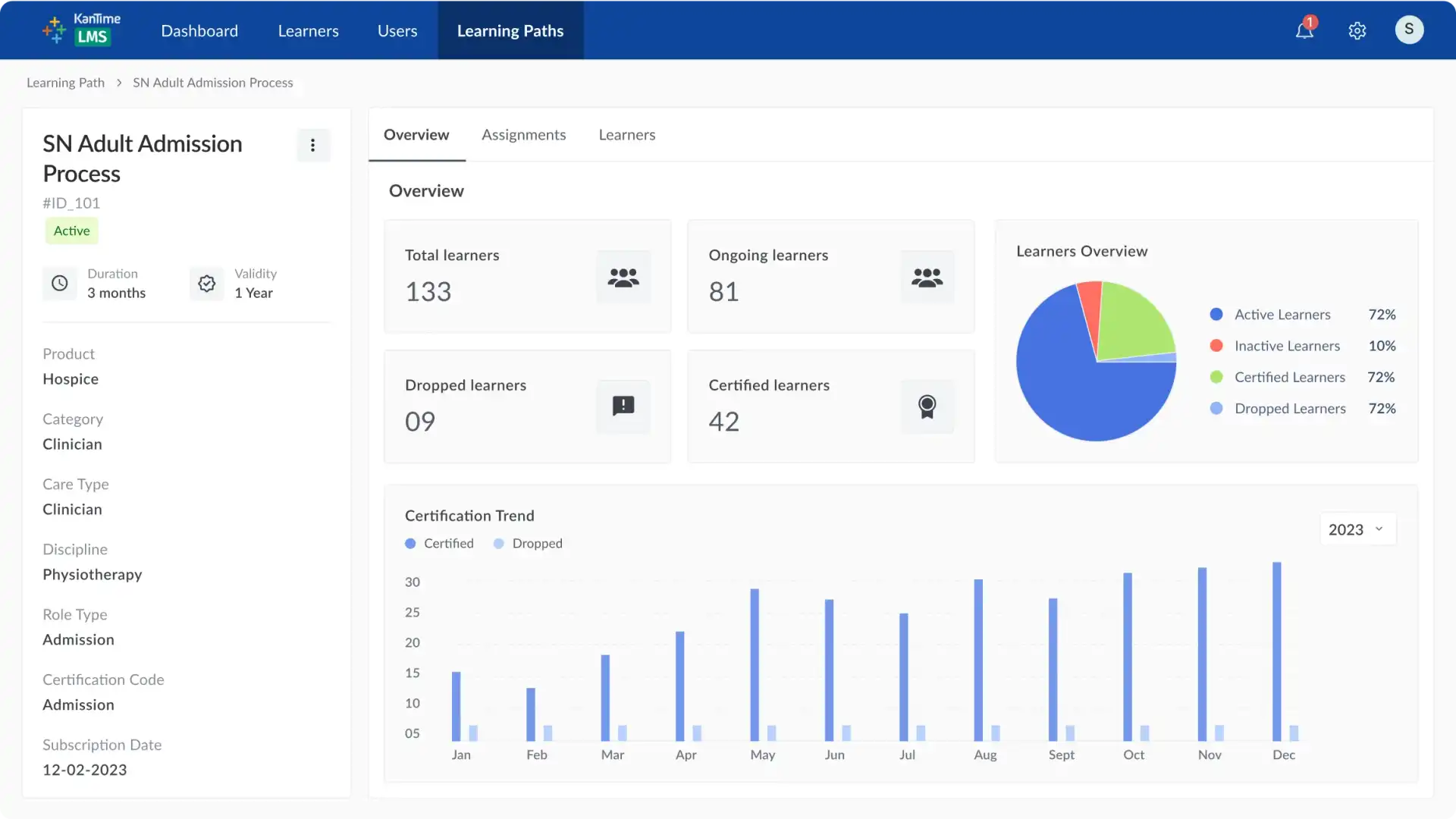Click the Certified learners value 42
Image resolution: width=1456 pixels, height=819 pixels.
point(724,422)
